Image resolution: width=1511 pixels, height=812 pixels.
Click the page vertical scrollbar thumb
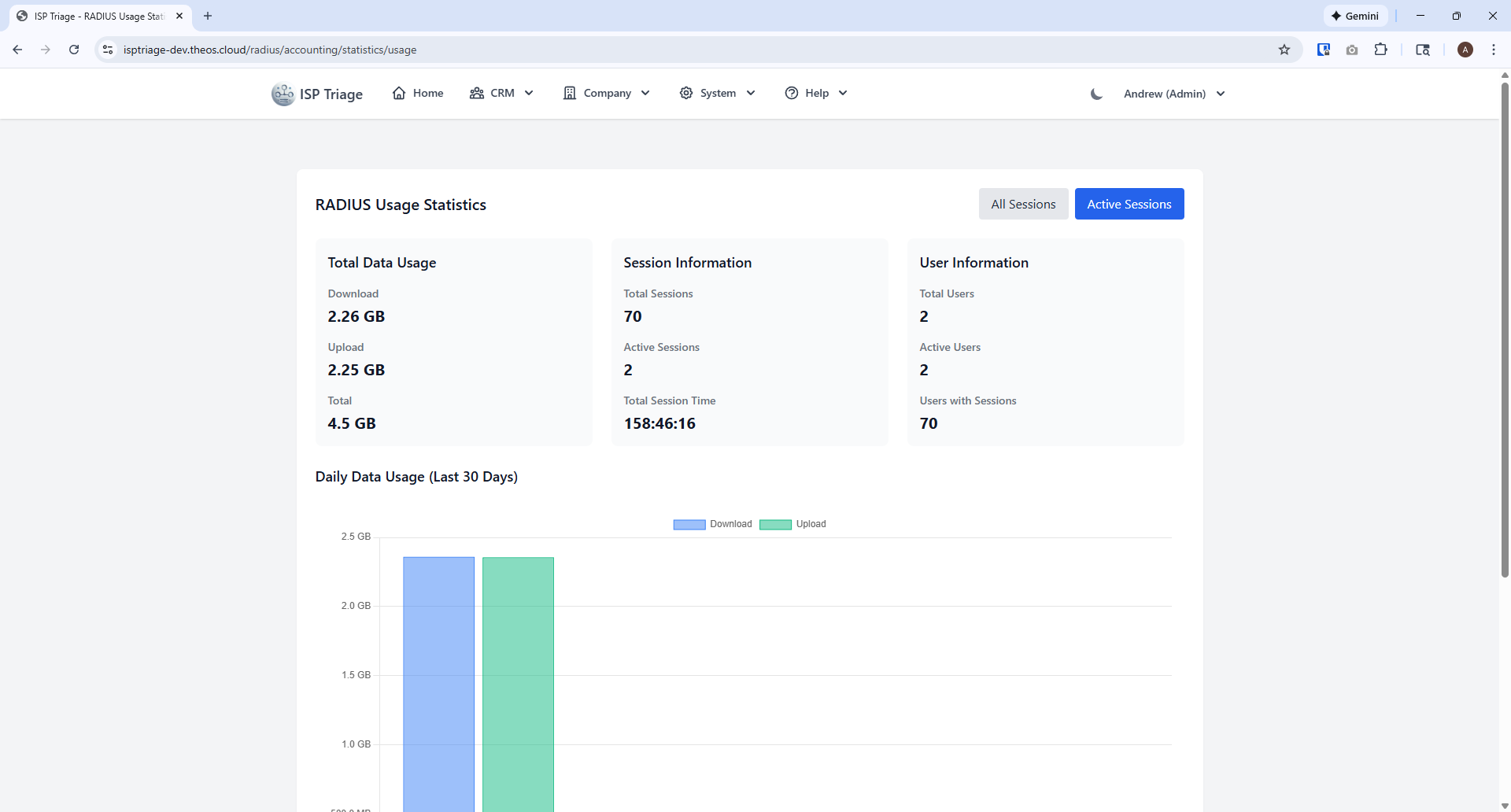click(x=1505, y=329)
